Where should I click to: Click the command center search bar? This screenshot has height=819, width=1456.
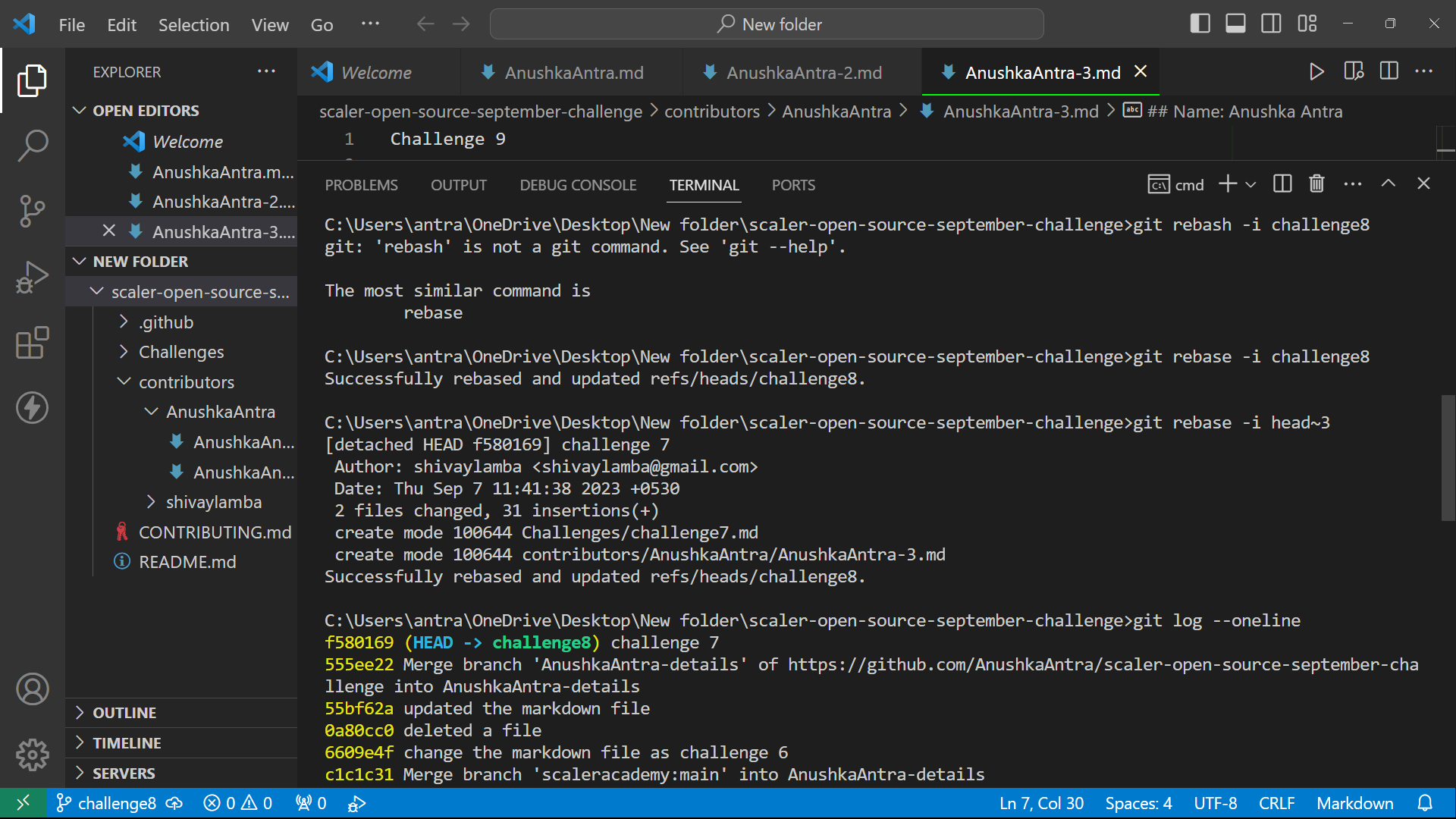(767, 24)
